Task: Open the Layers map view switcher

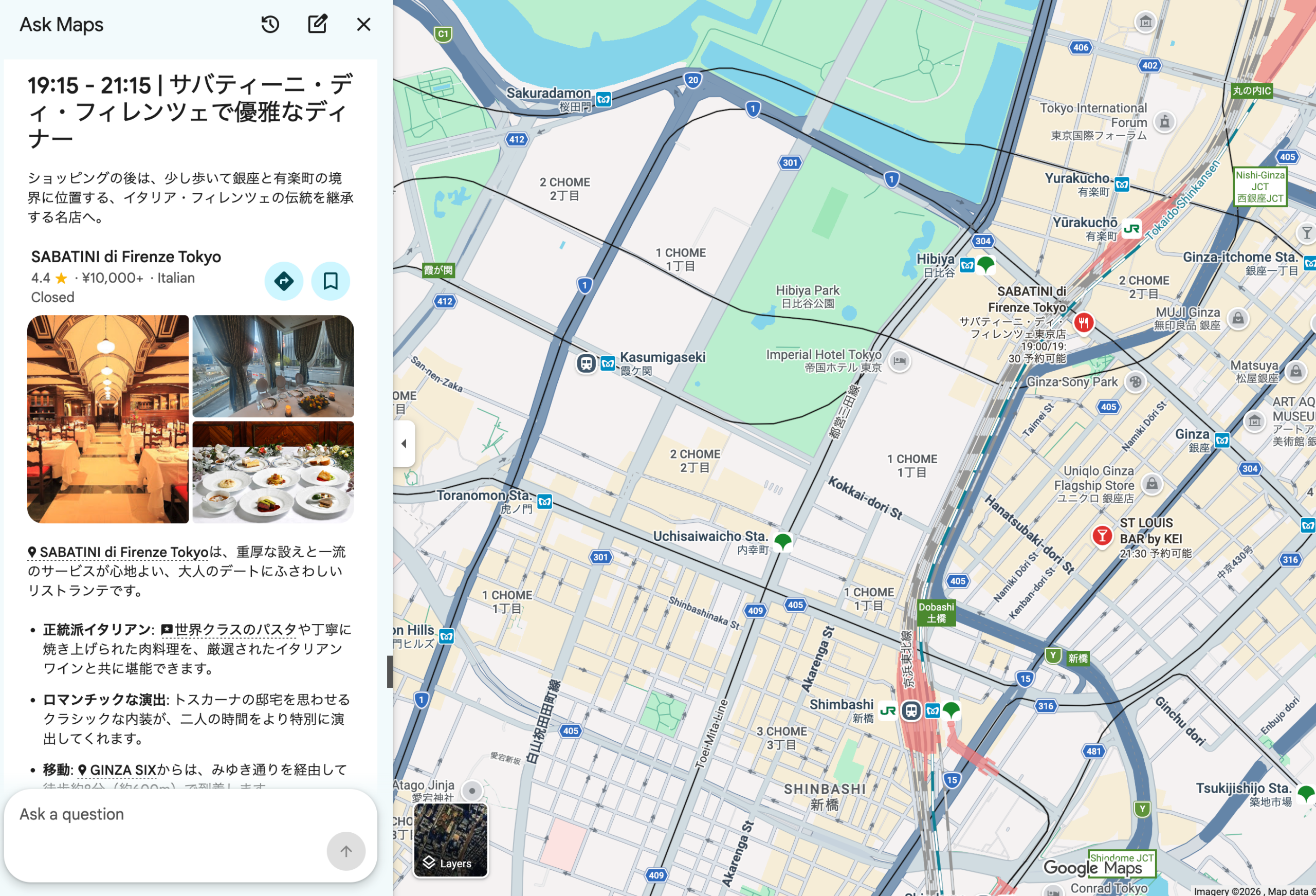Action: (451, 840)
